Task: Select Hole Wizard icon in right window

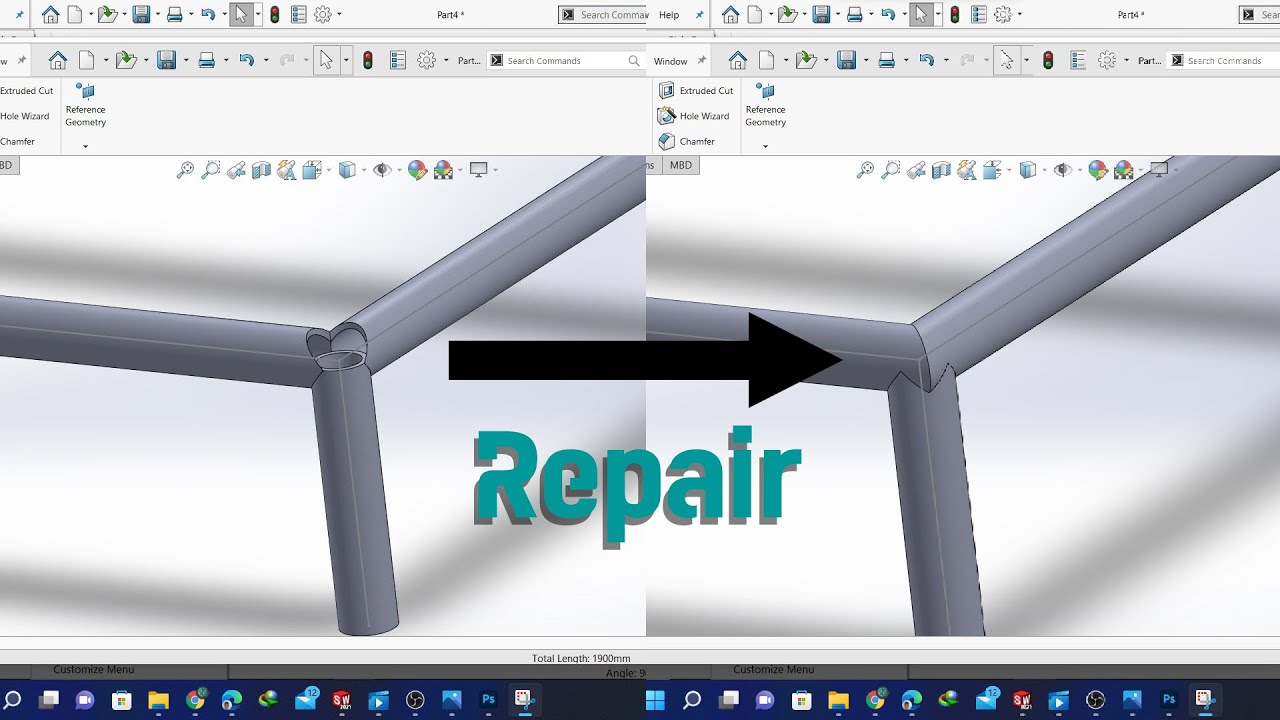Action: pos(667,116)
